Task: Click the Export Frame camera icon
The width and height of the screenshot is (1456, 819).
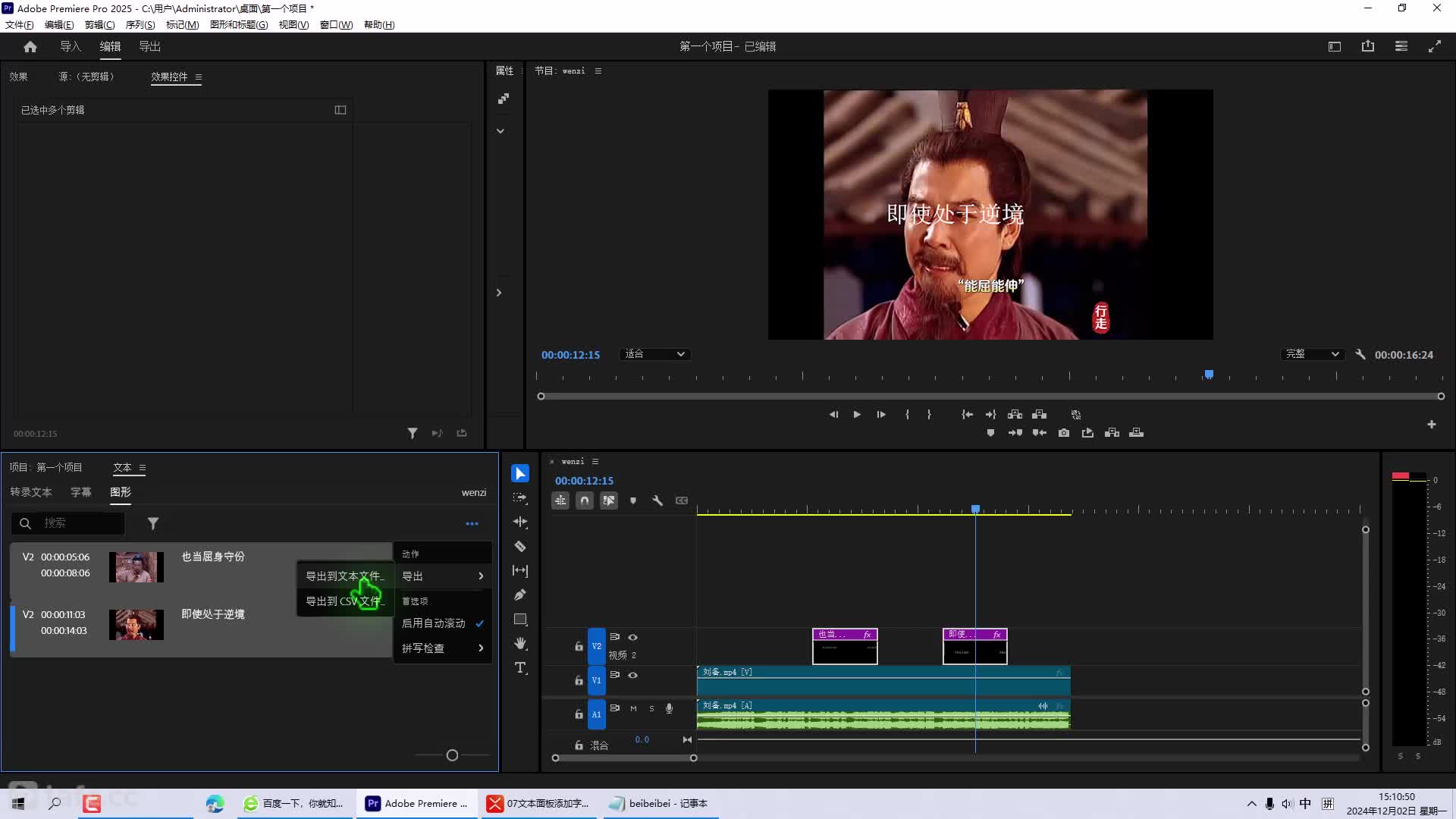Action: click(x=1064, y=433)
